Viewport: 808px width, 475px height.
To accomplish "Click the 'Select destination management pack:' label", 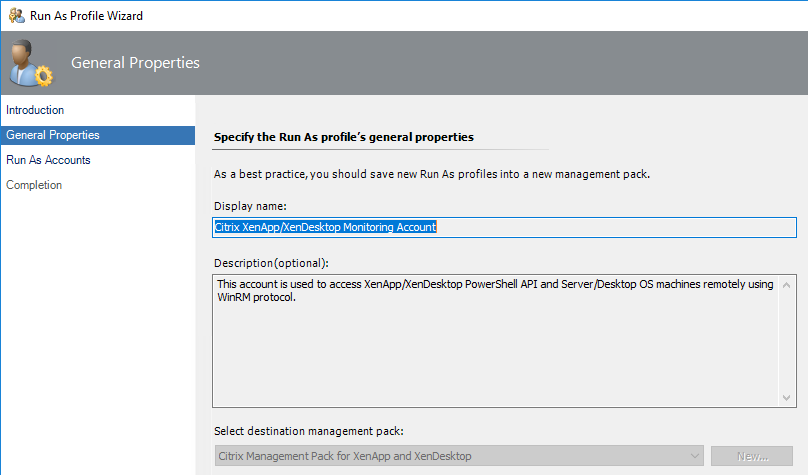I will [x=309, y=431].
